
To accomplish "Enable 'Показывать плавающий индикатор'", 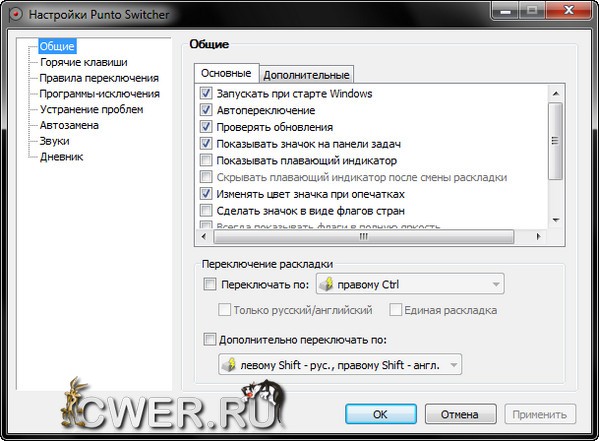I will coord(206,160).
